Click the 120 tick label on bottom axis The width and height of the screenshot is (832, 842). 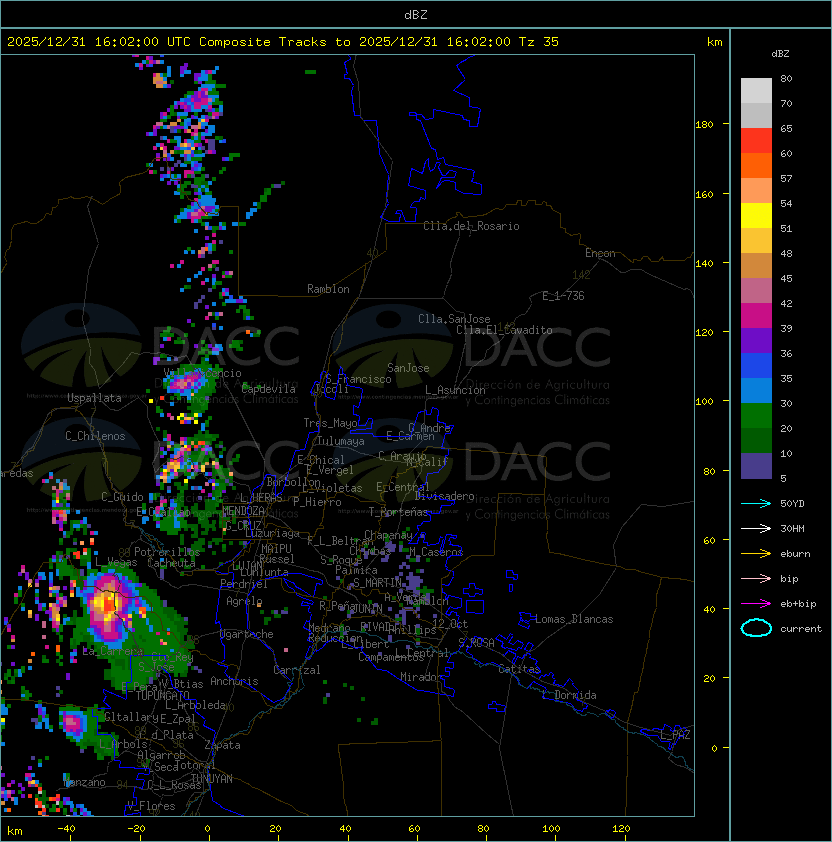(621, 829)
